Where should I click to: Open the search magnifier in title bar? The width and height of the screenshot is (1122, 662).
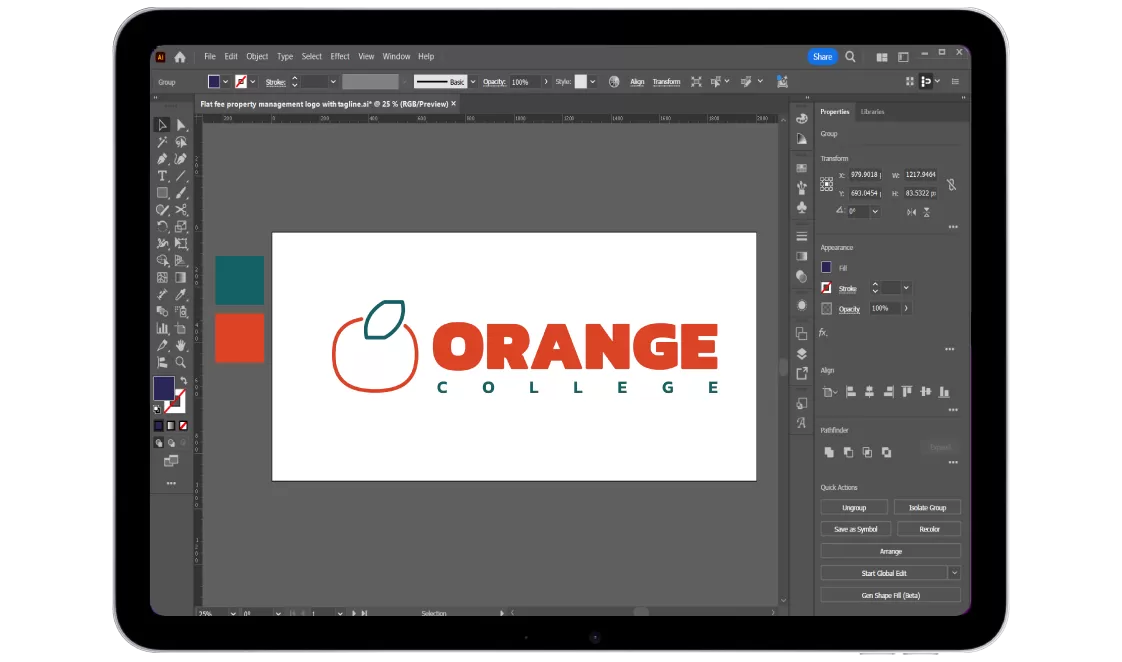(x=850, y=57)
